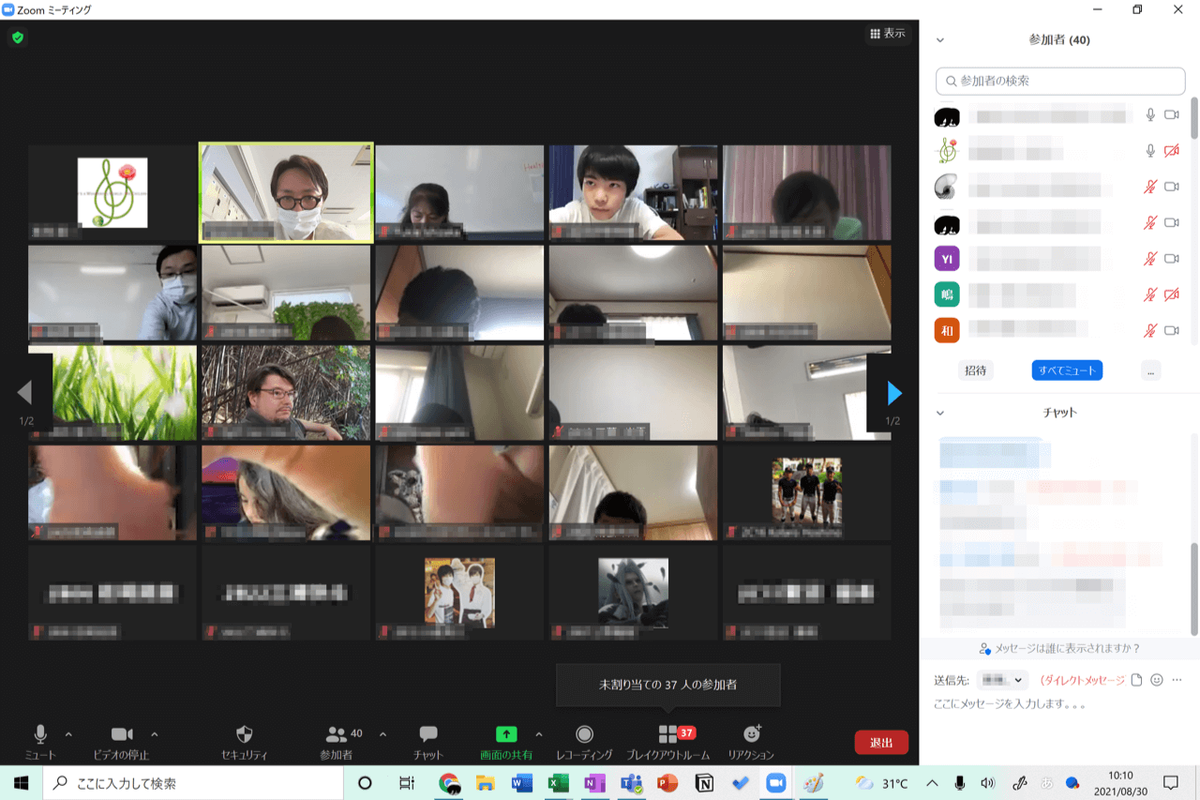Open the 表示 view layout menu

tap(887, 33)
